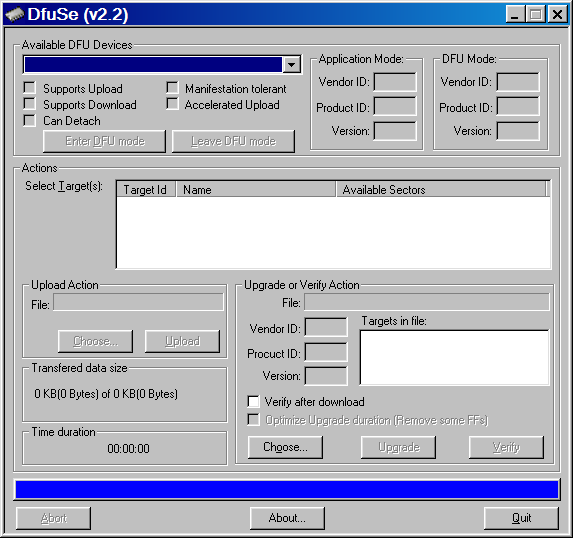Screen dimensions: 573x538
Task: Click the Upgrade or Verify File field
Action: [x=427, y=302]
